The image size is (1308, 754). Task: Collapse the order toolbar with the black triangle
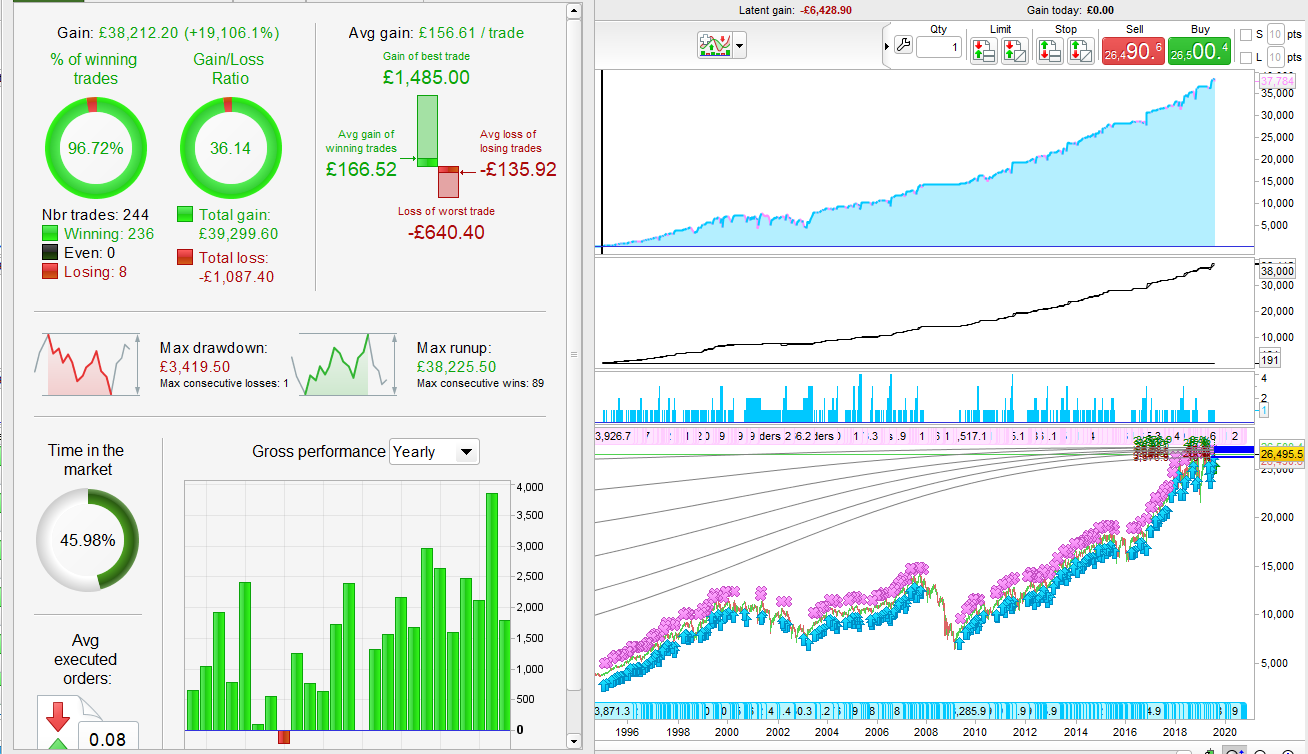point(886,46)
